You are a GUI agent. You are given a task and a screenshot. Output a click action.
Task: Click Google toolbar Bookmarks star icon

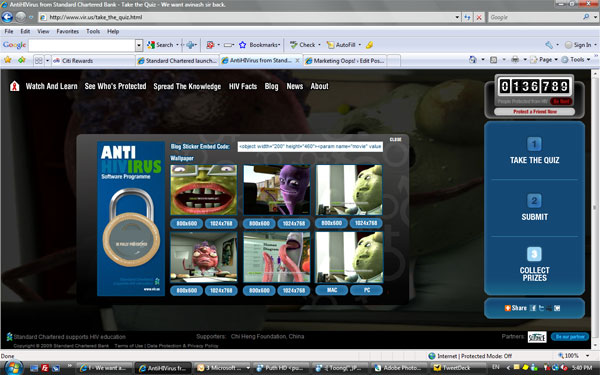(242, 45)
